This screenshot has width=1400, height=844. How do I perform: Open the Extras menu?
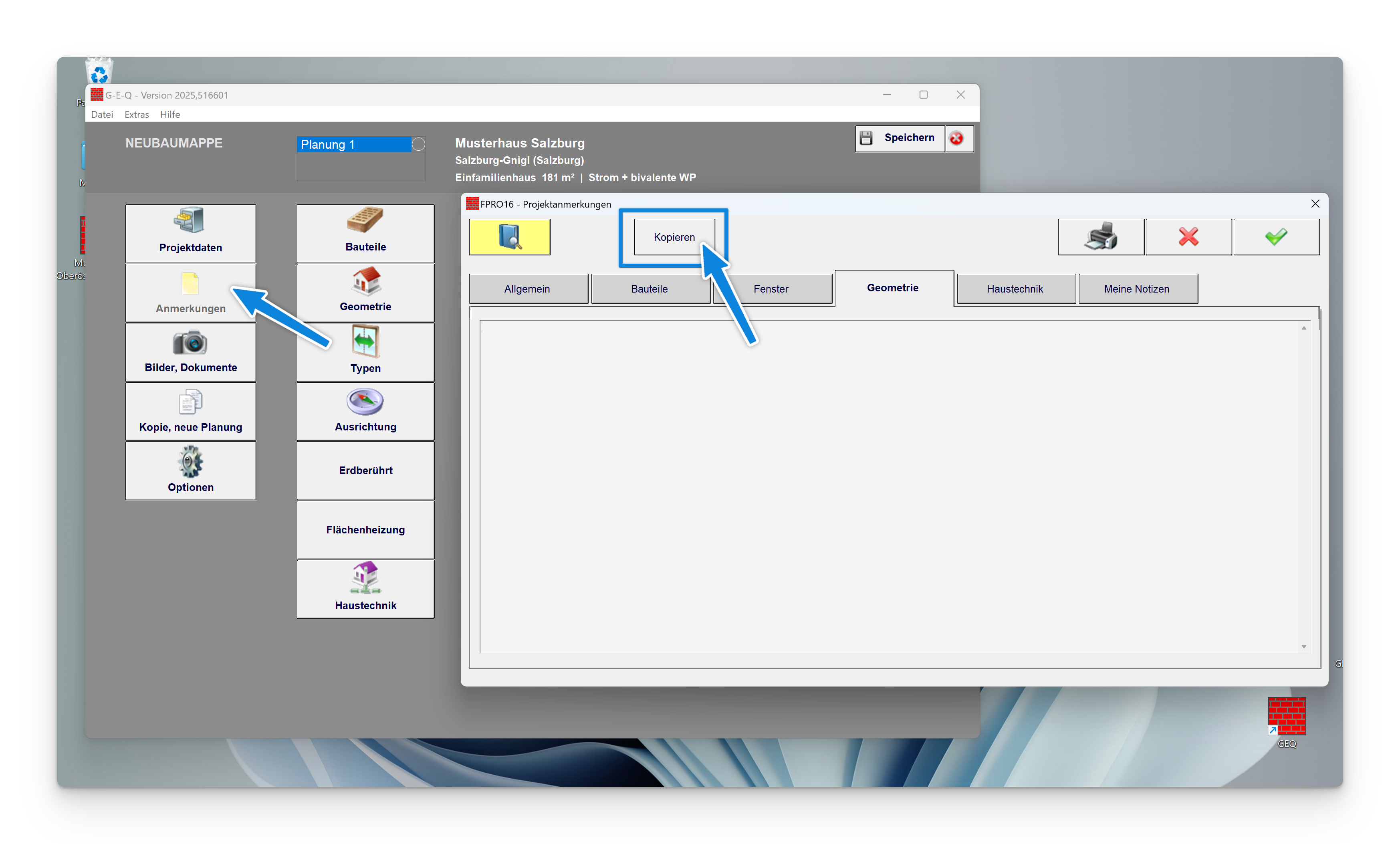[x=136, y=114]
